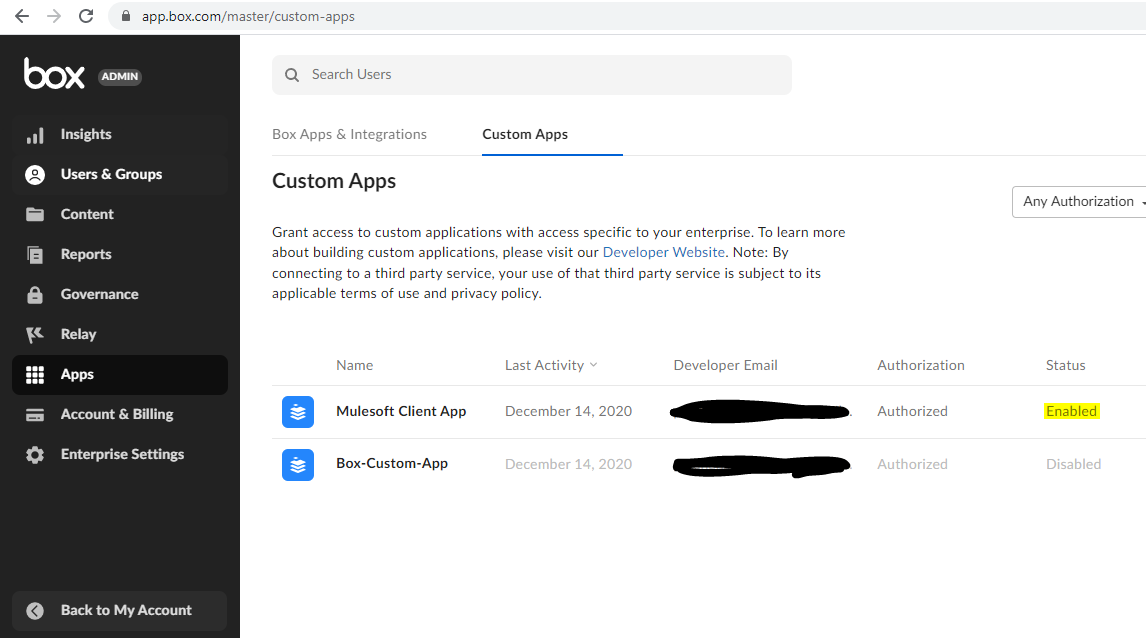The image size is (1146, 638).
Task: Click the Box logo in sidebar
Action: (x=54, y=75)
